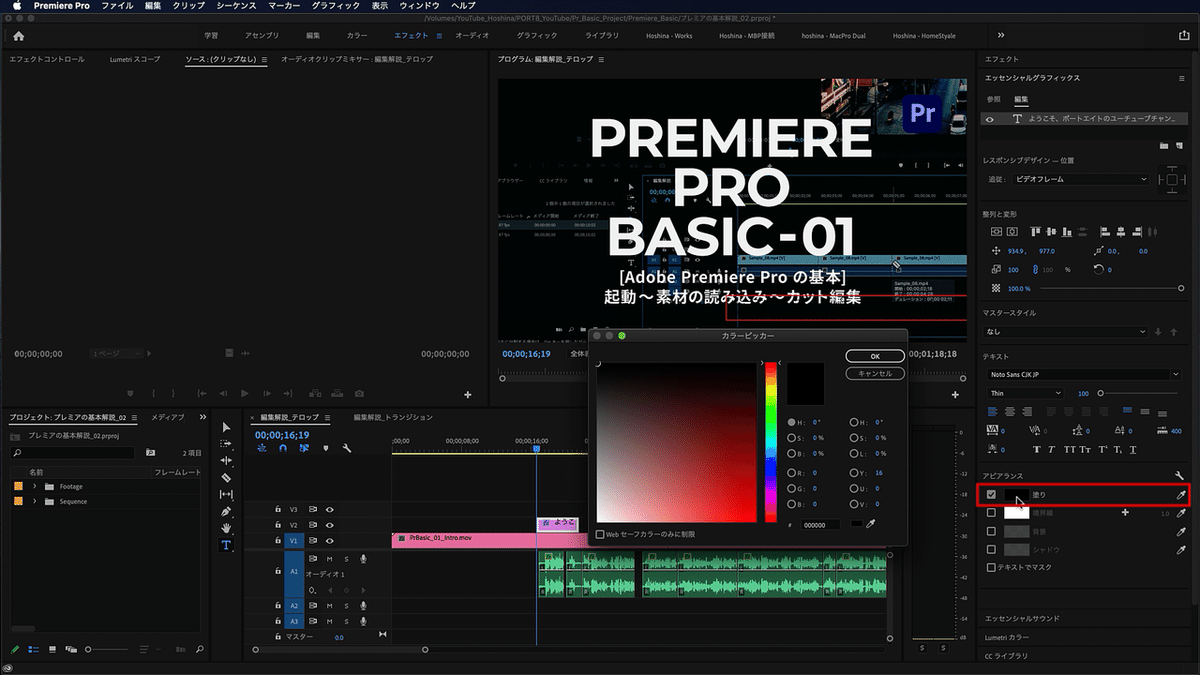1200x675 pixels.
Task: Enable the シャドウ shadow checkbox
Action: click(x=991, y=549)
